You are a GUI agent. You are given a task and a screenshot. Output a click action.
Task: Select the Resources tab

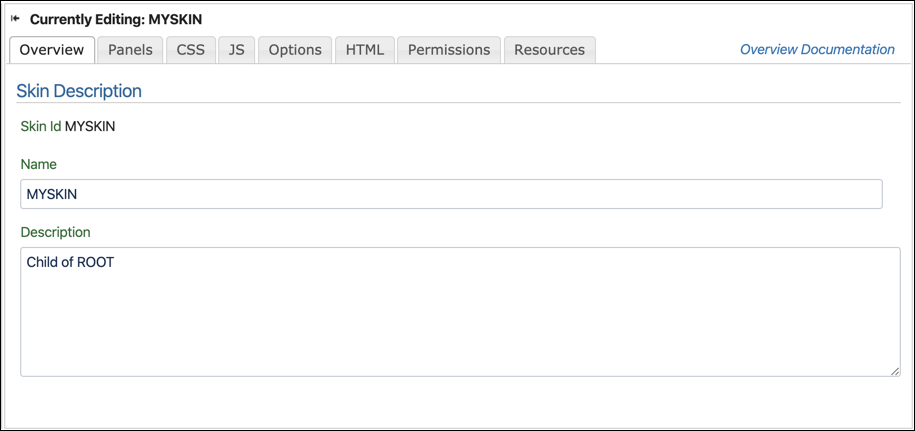(x=549, y=50)
